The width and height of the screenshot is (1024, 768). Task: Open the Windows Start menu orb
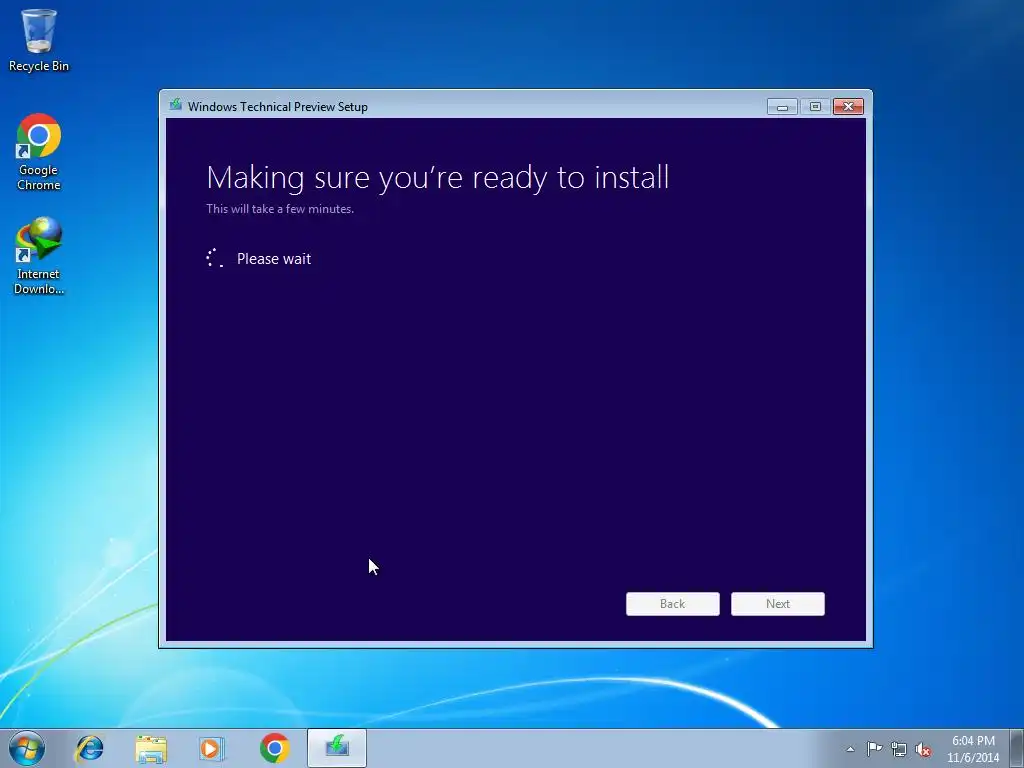click(x=27, y=748)
